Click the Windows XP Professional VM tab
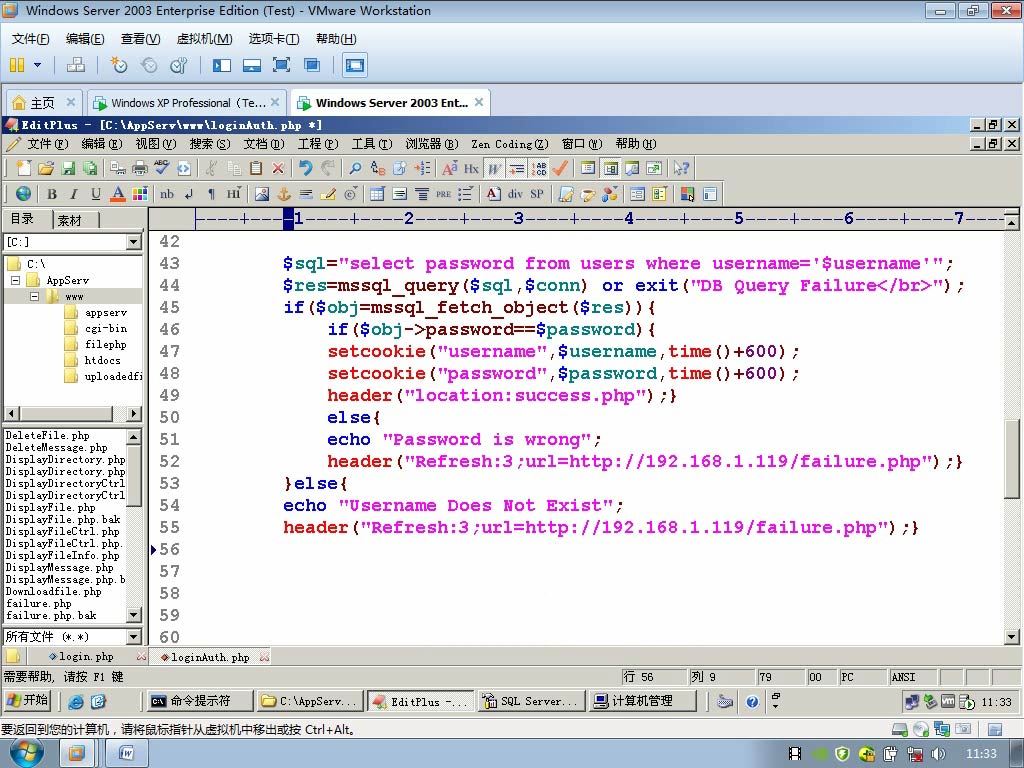The image size is (1024, 768). (x=187, y=103)
